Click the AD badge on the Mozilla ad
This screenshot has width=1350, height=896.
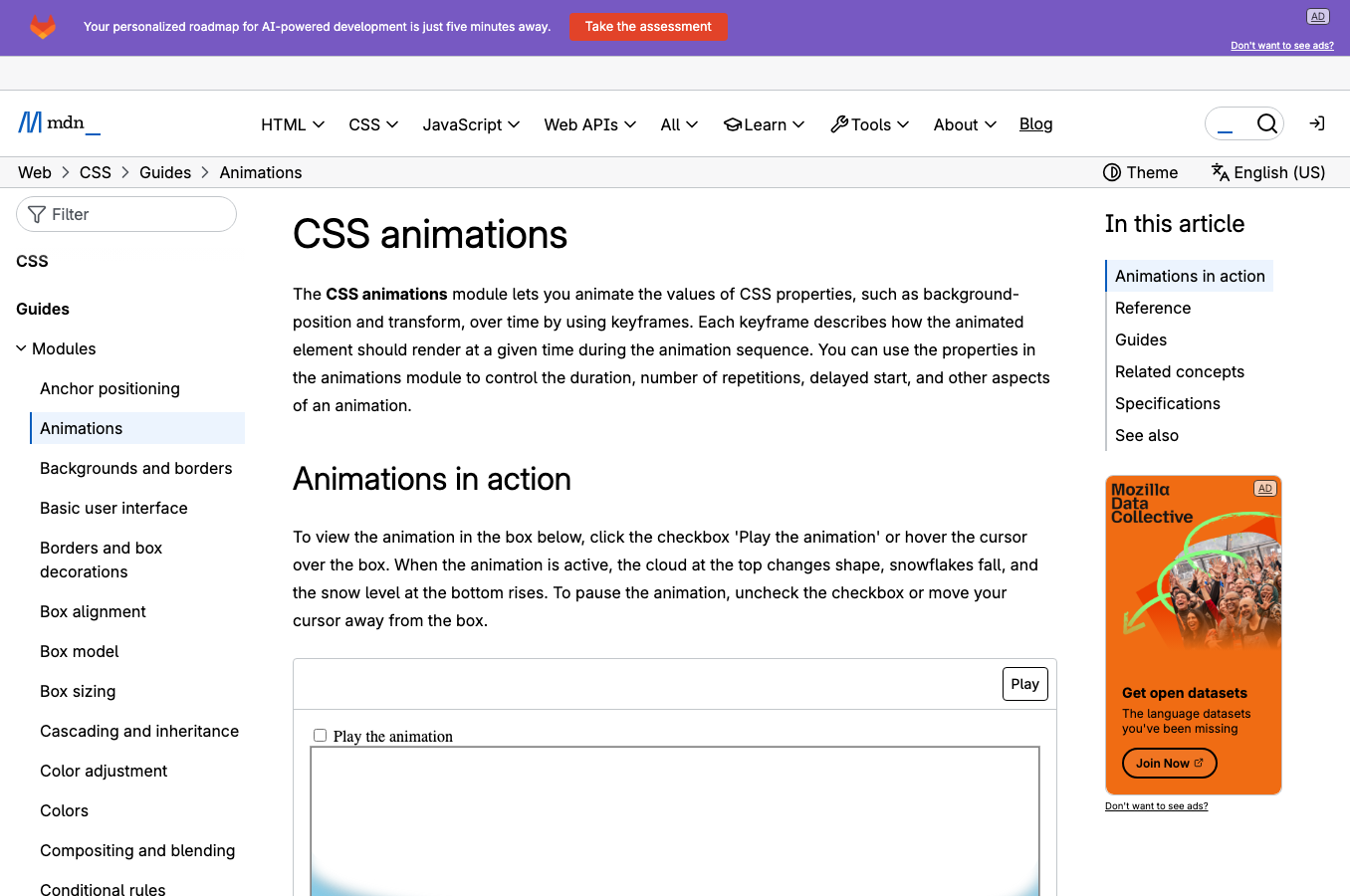pyautogui.click(x=1265, y=488)
